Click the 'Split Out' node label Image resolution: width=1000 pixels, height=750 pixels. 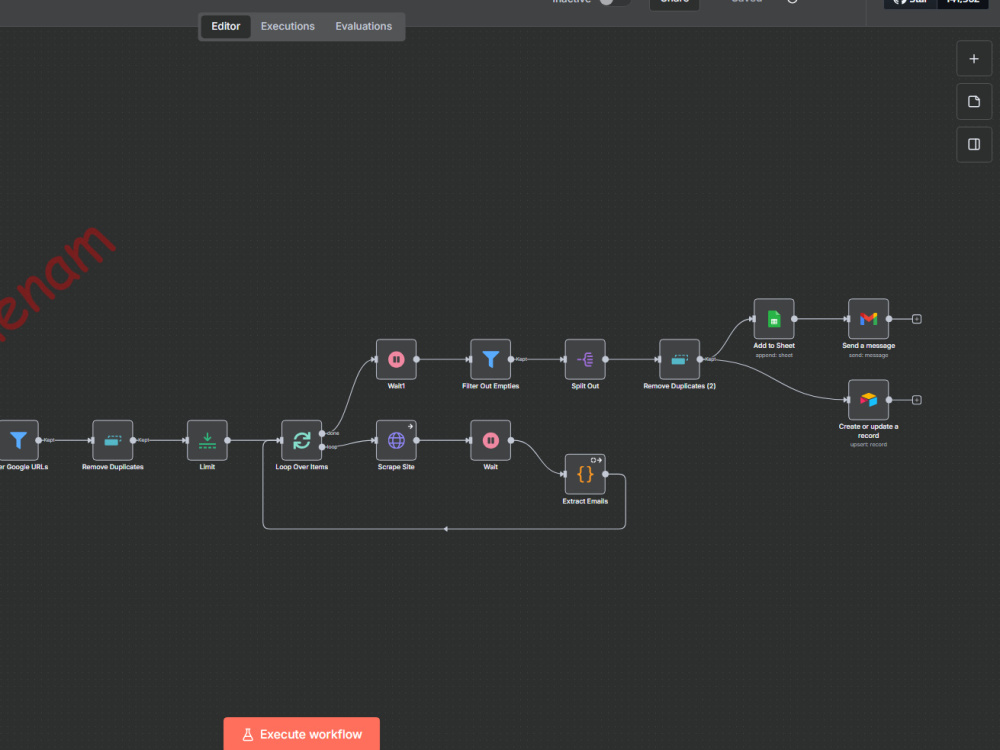click(x=585, y=386)
